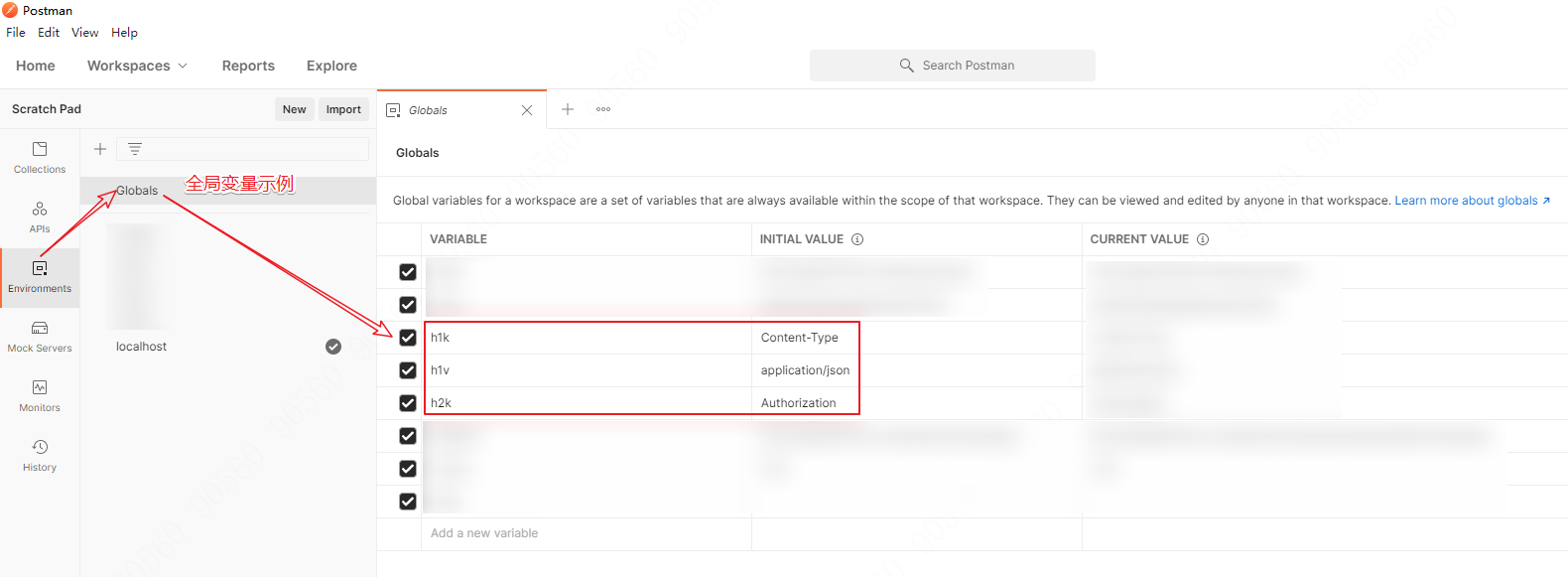
Task: Expand the Workspaces dropdown
Action: (x=137, y=66)
